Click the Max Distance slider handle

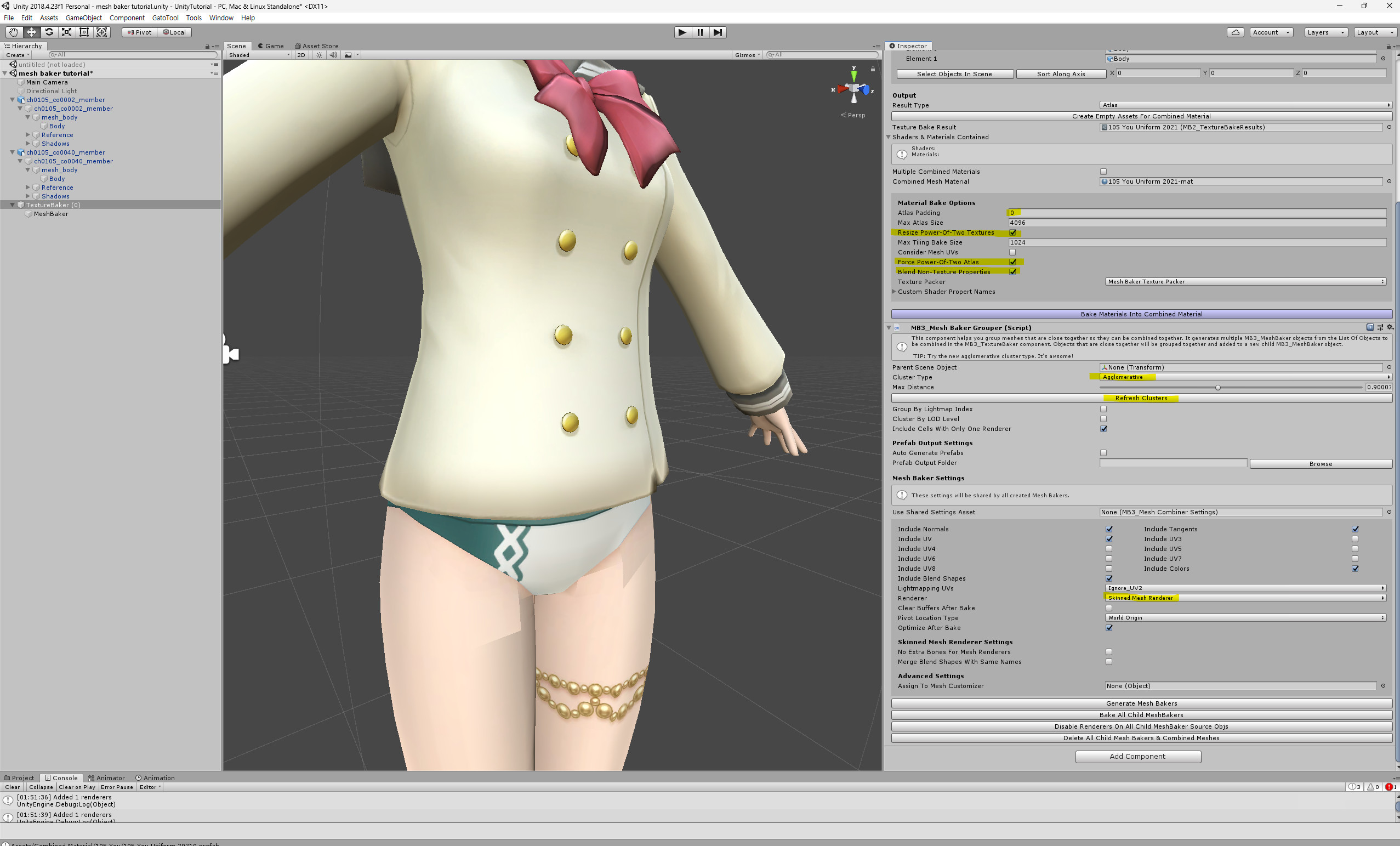(1217, 388)
